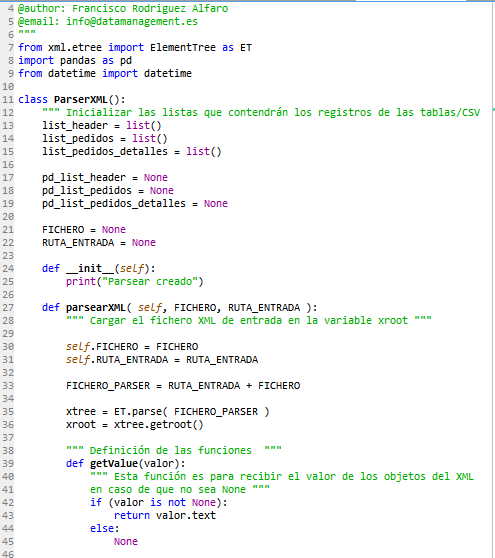Click 'return valor.text' on line 43
This screenshot has width=495, height=558.
[x=165, y=516]
